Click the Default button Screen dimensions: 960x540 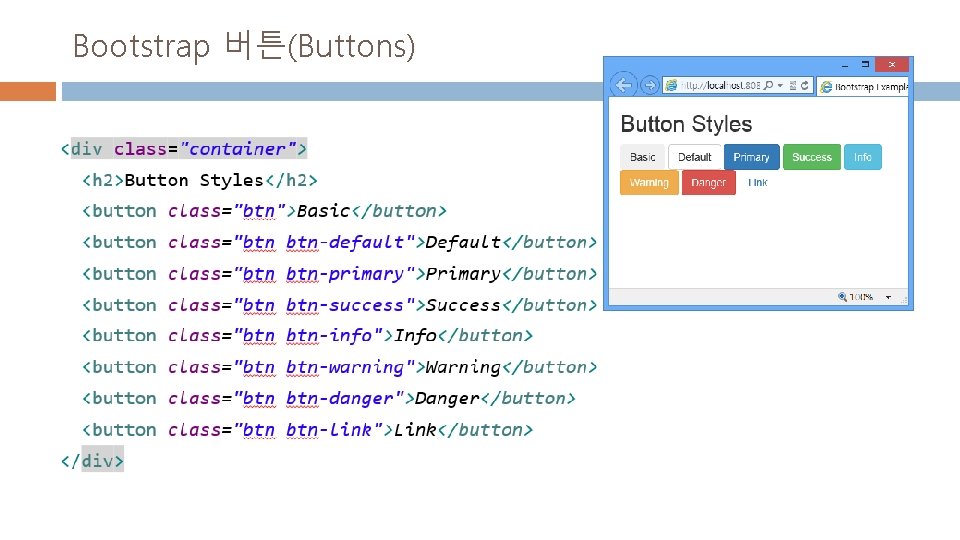click(694, 157)
